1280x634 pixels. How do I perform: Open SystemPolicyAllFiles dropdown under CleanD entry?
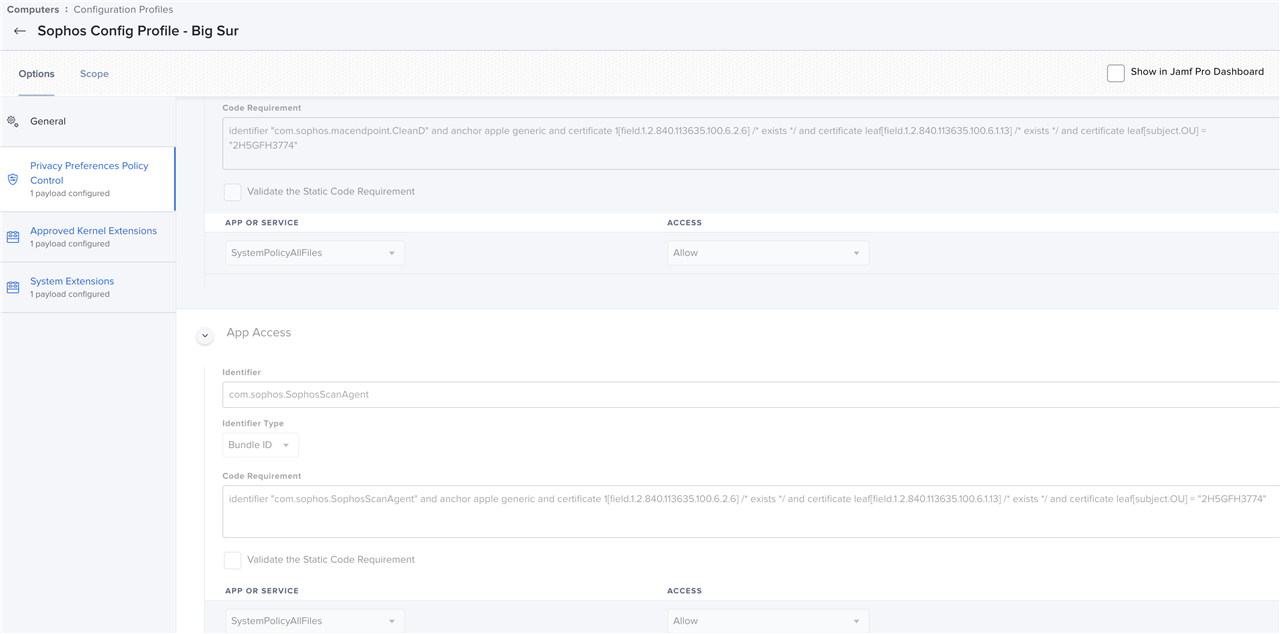coord(315,253)
